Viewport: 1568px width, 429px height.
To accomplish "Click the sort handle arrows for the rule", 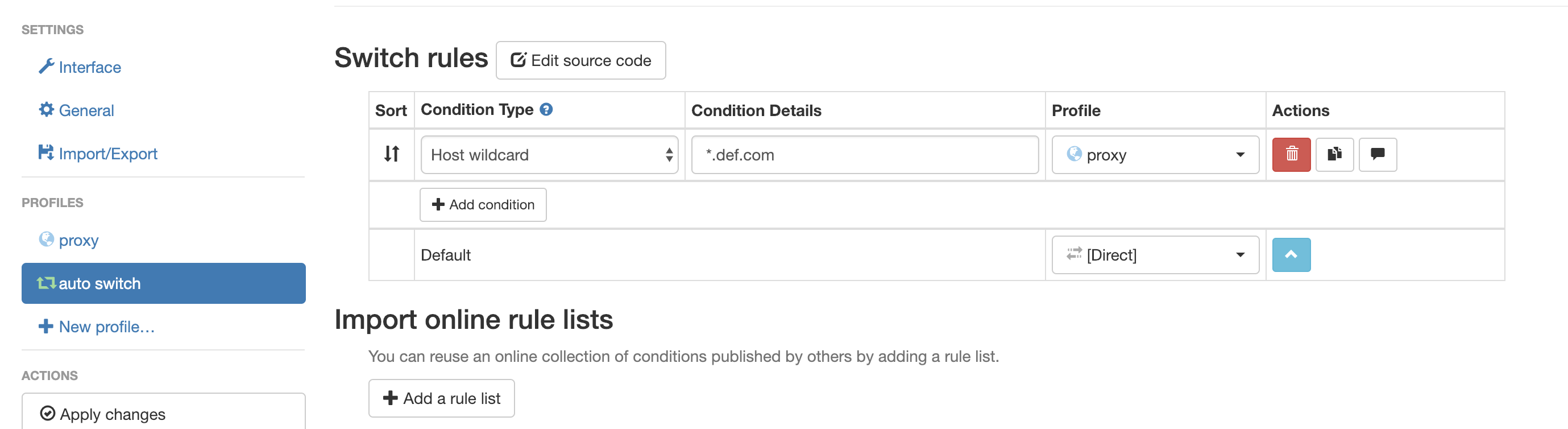I will (391, 154).
